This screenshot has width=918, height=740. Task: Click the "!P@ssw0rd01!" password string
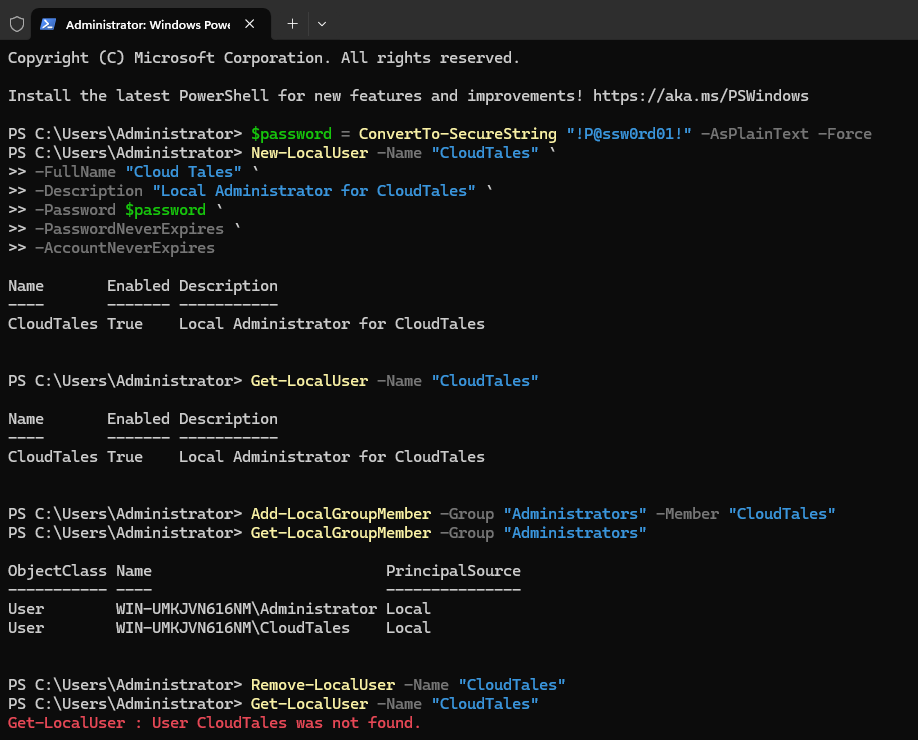click(x=629, y=133)
